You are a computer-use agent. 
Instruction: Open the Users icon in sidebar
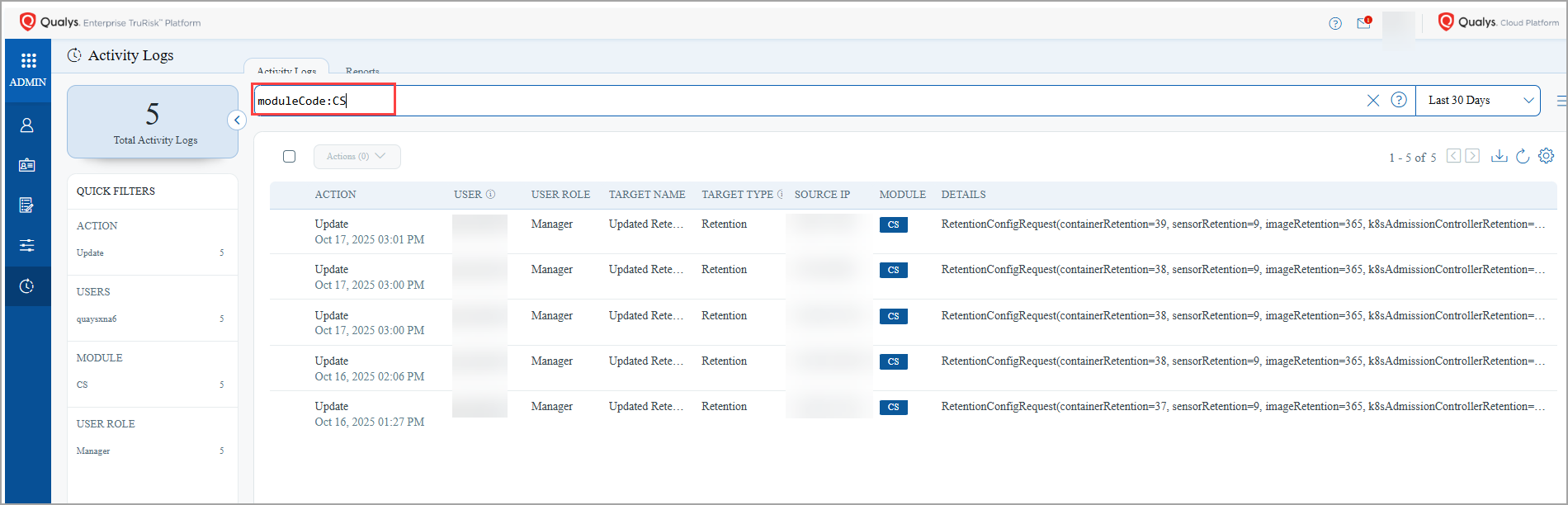coord(27,125)
